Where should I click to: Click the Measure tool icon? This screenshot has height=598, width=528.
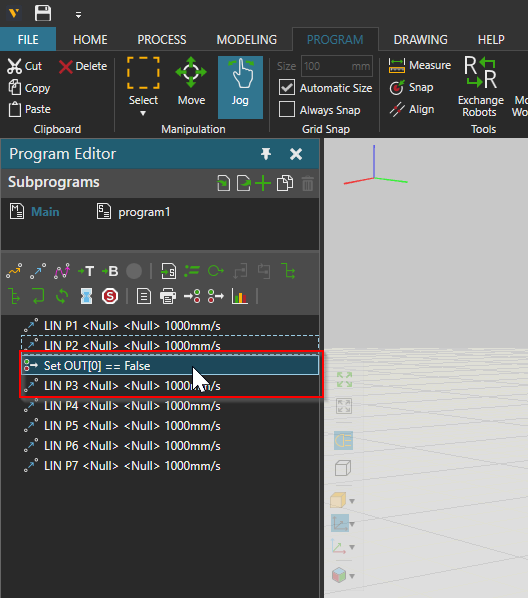click(x=397, y=66)
